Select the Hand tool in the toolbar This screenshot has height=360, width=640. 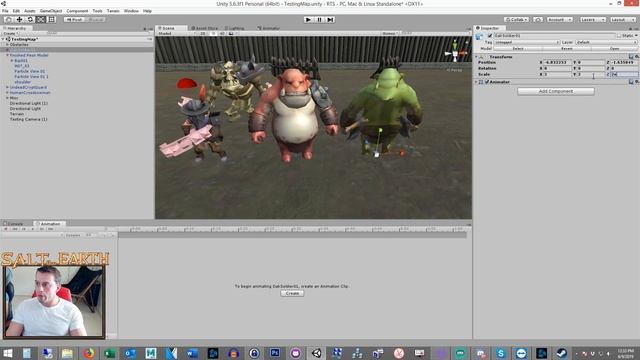click(8, 20)
